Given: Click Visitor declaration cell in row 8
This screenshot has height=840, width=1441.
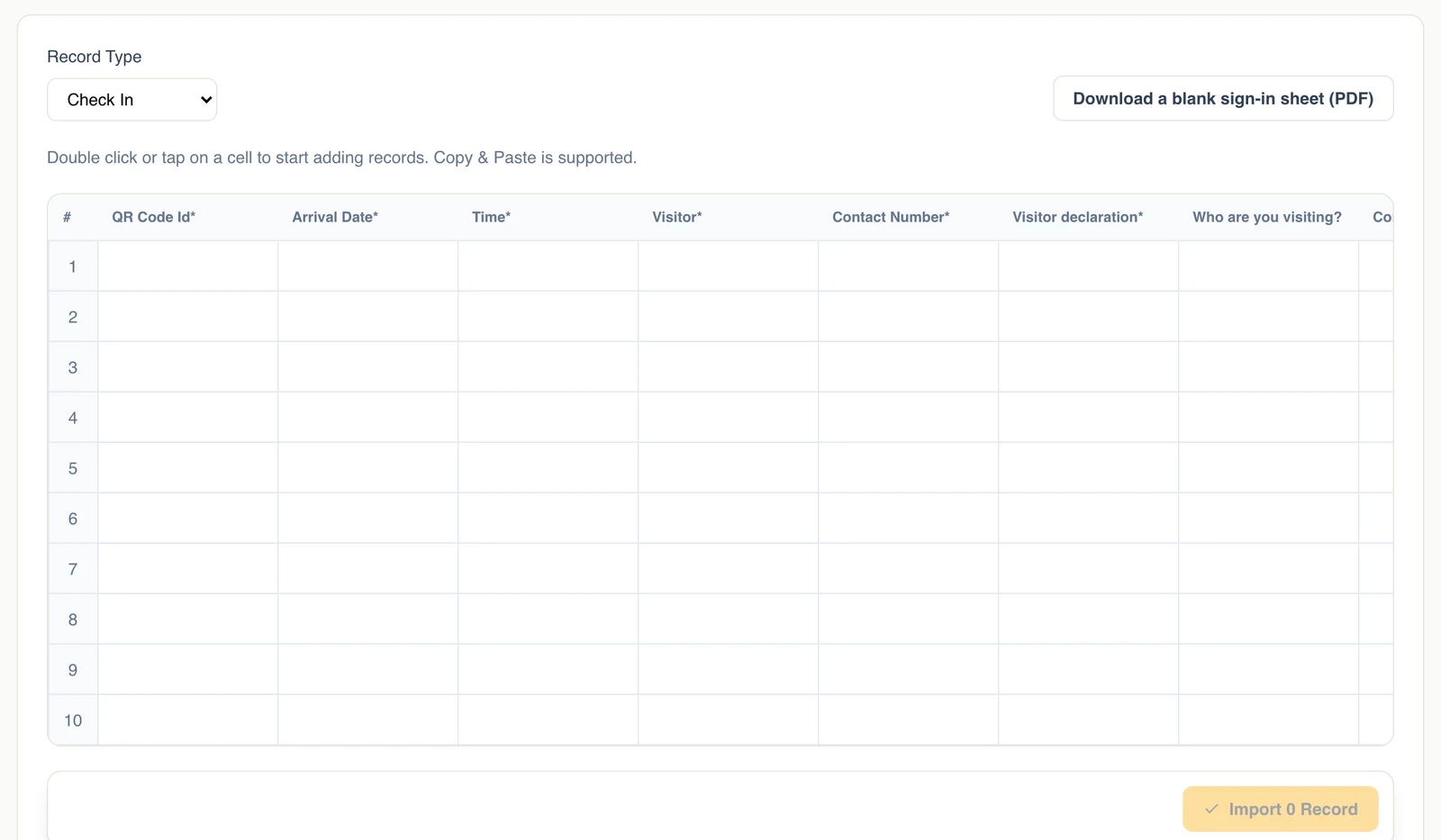Looking at the screenshot, I should pos(1089,619).
